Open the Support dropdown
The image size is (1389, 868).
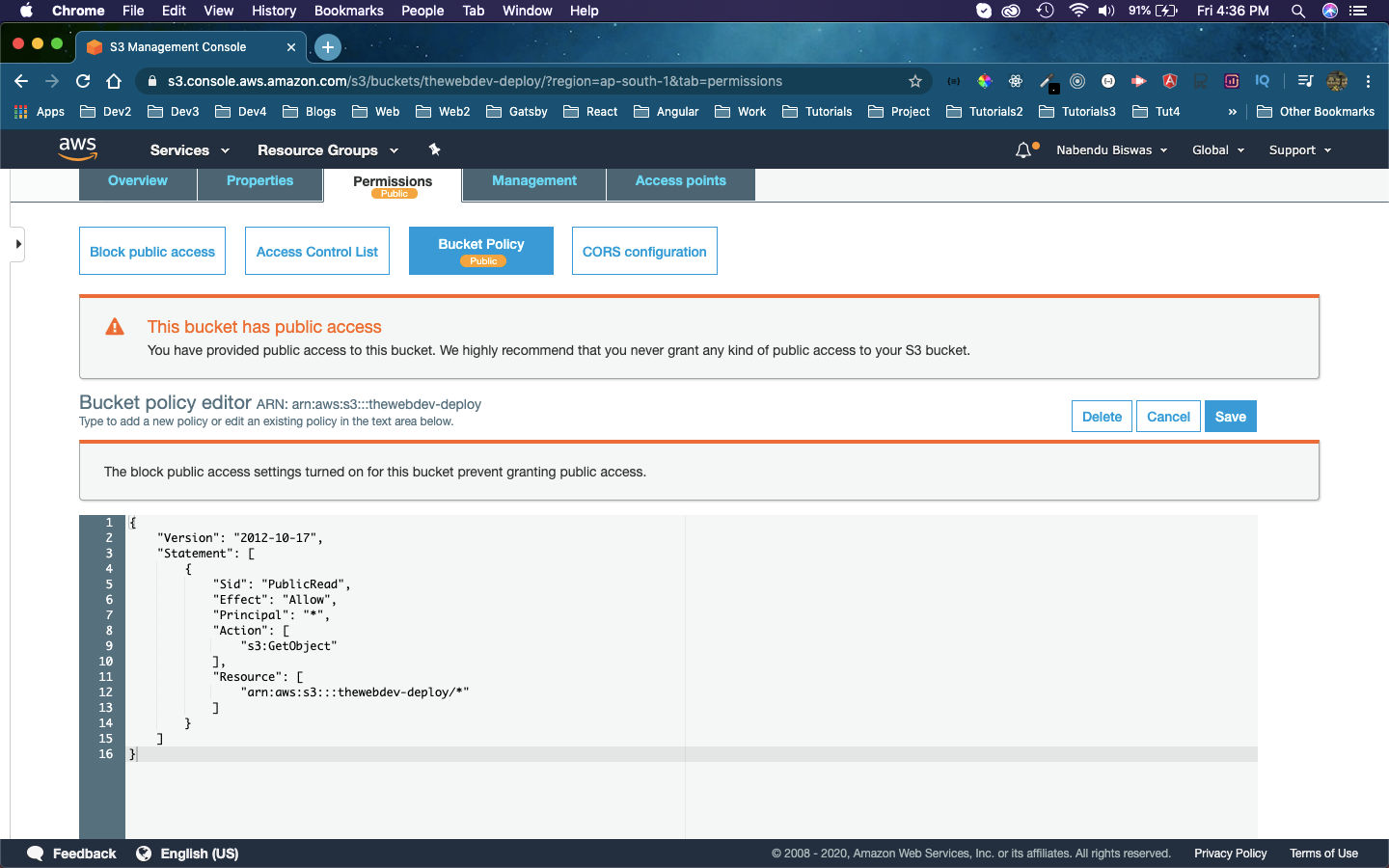[x=1300, y=150]
